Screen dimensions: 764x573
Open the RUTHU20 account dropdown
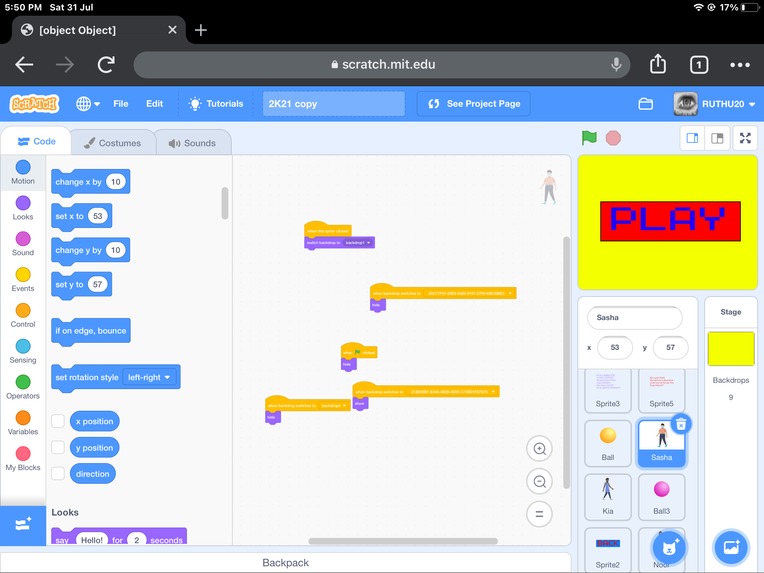(714, 104)
